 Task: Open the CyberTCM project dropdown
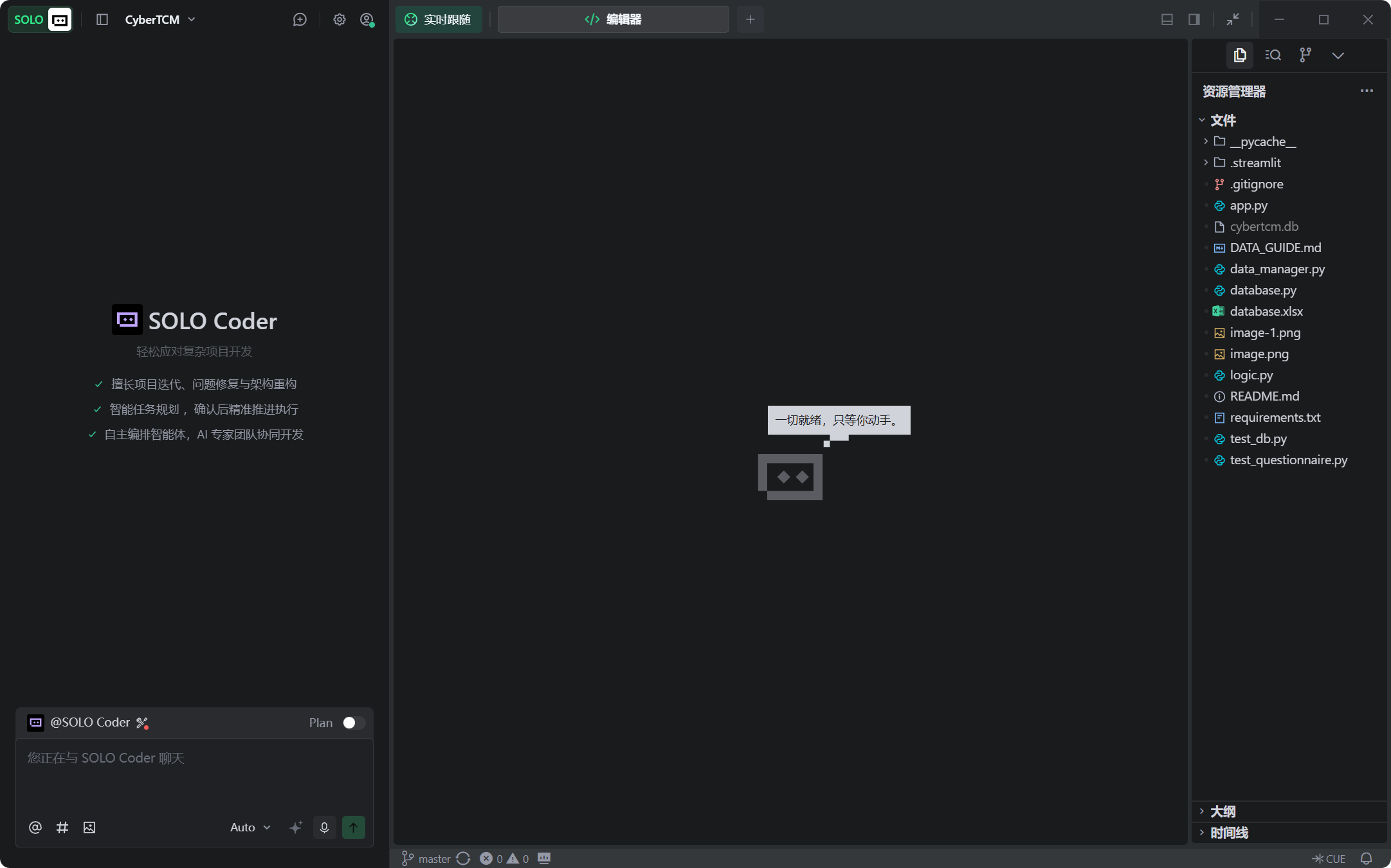(x=159, y=19)
